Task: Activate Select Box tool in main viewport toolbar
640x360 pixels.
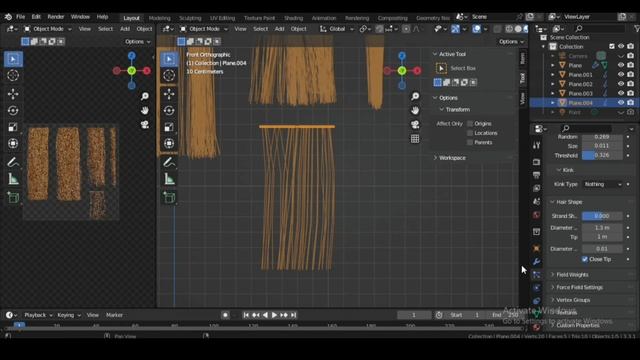Action: click(169, 59)
